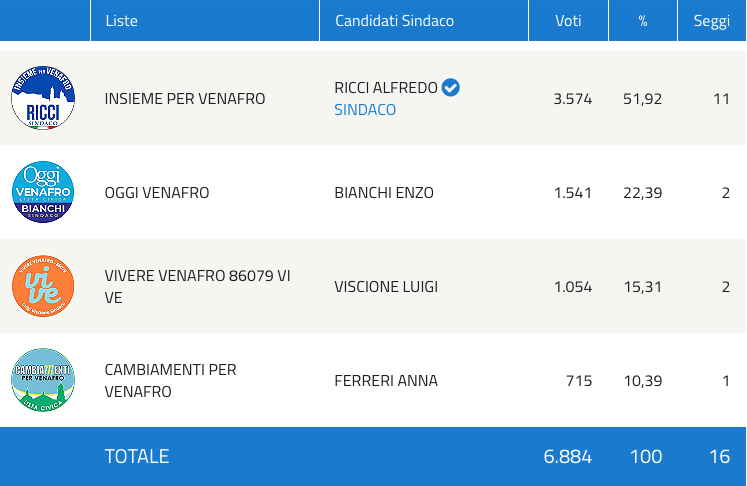The width and height of the screenshot is (747, 486).
Task: Select the VIVERE VENAFRO 86079 VI VE list name
Action: (197, 286)
